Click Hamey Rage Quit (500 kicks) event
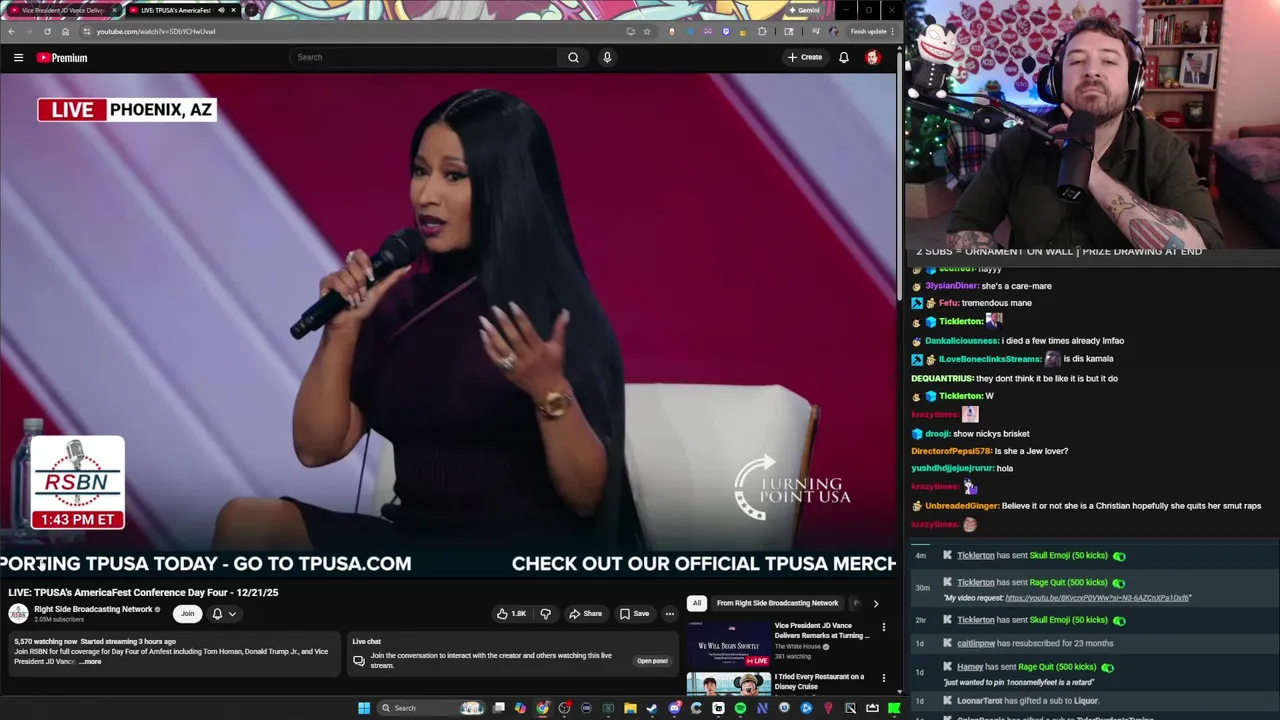This screenshot has width=1280, height=720. tap(1095, 673)
